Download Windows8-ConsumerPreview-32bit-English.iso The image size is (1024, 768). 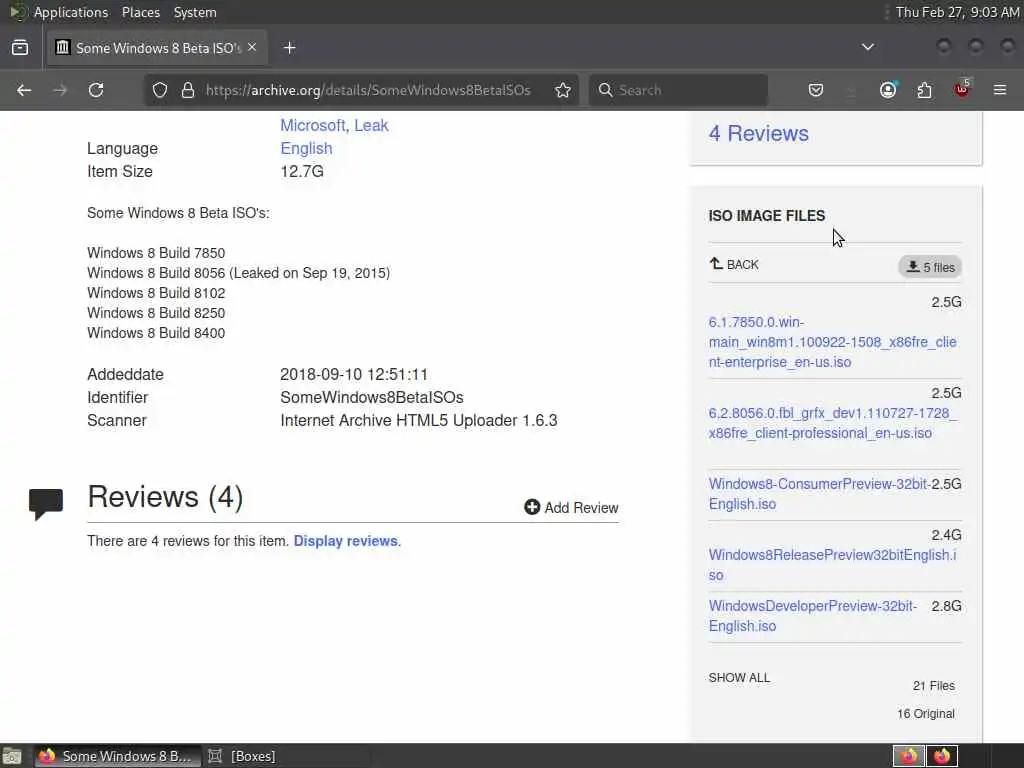[819, 494]
